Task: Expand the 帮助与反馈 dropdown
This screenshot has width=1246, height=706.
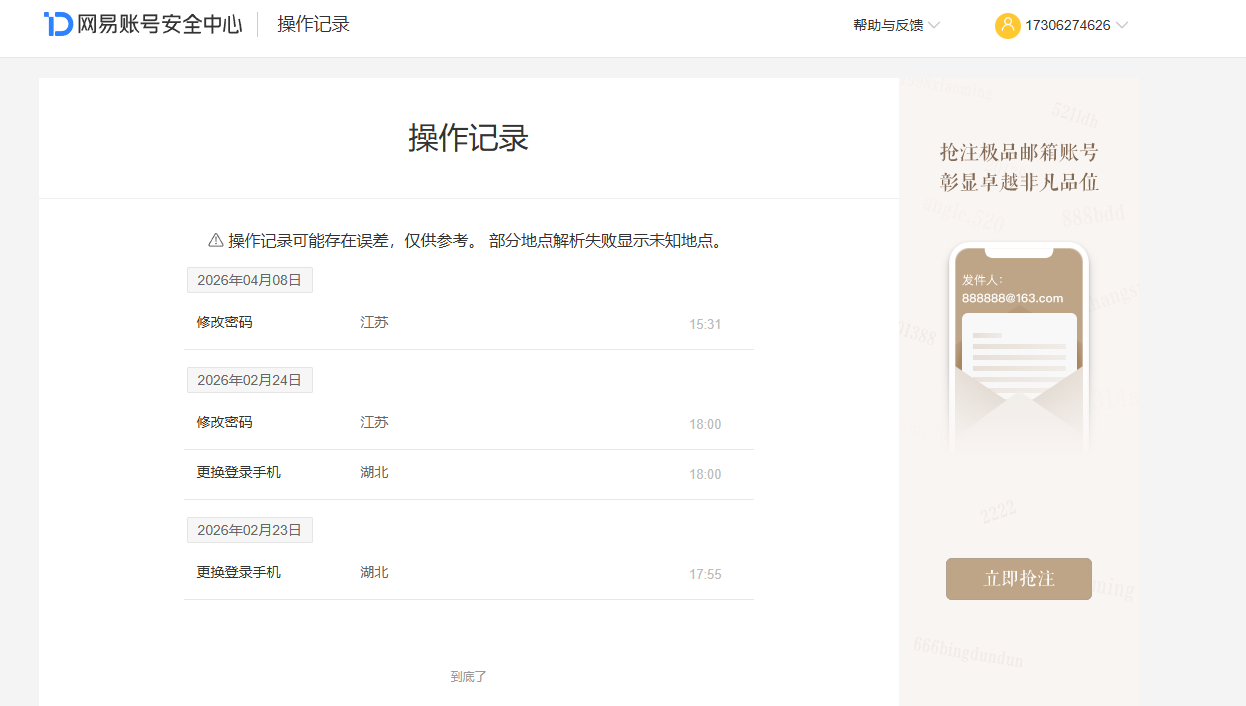Action: 896,25
